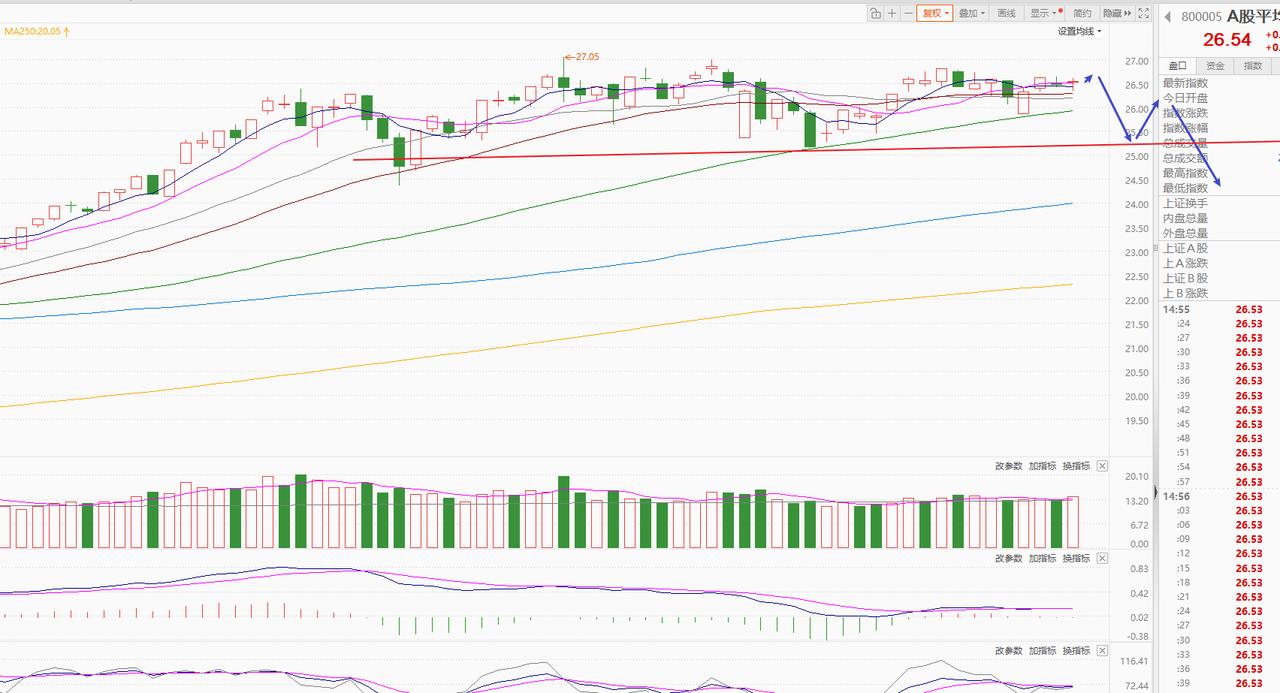This screenshot has height=693, width=1280.
Task: Select the 上证B股 row
Action: tap(1220, 279)
